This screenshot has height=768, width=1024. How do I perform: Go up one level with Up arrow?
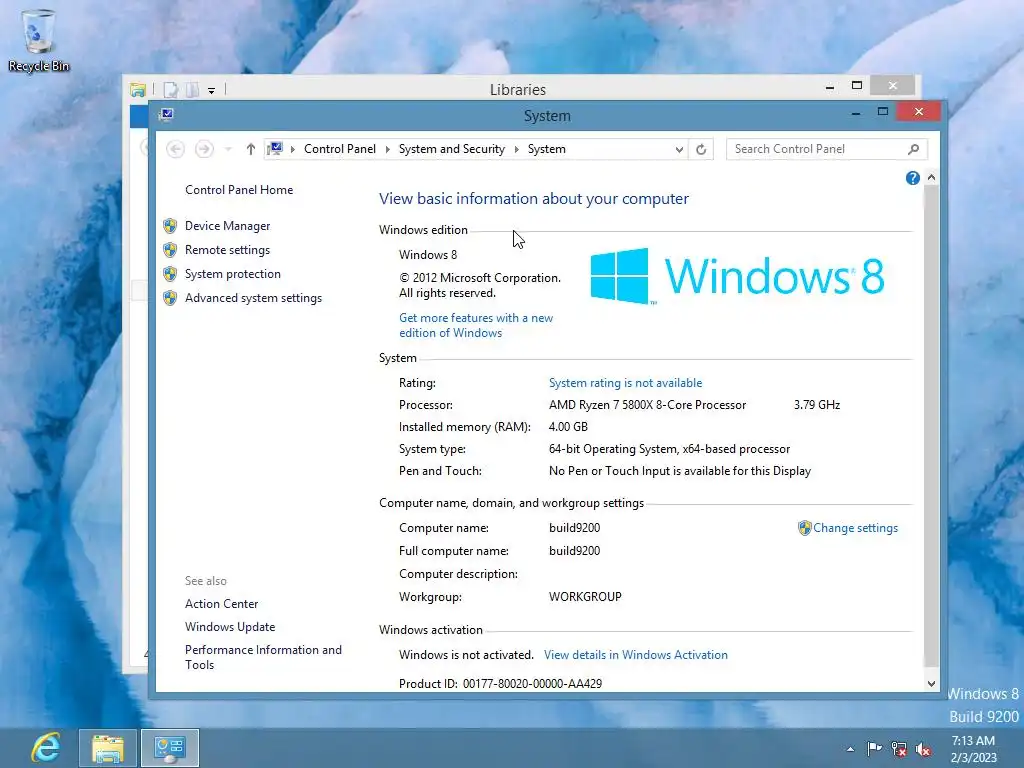click(251, 149)
